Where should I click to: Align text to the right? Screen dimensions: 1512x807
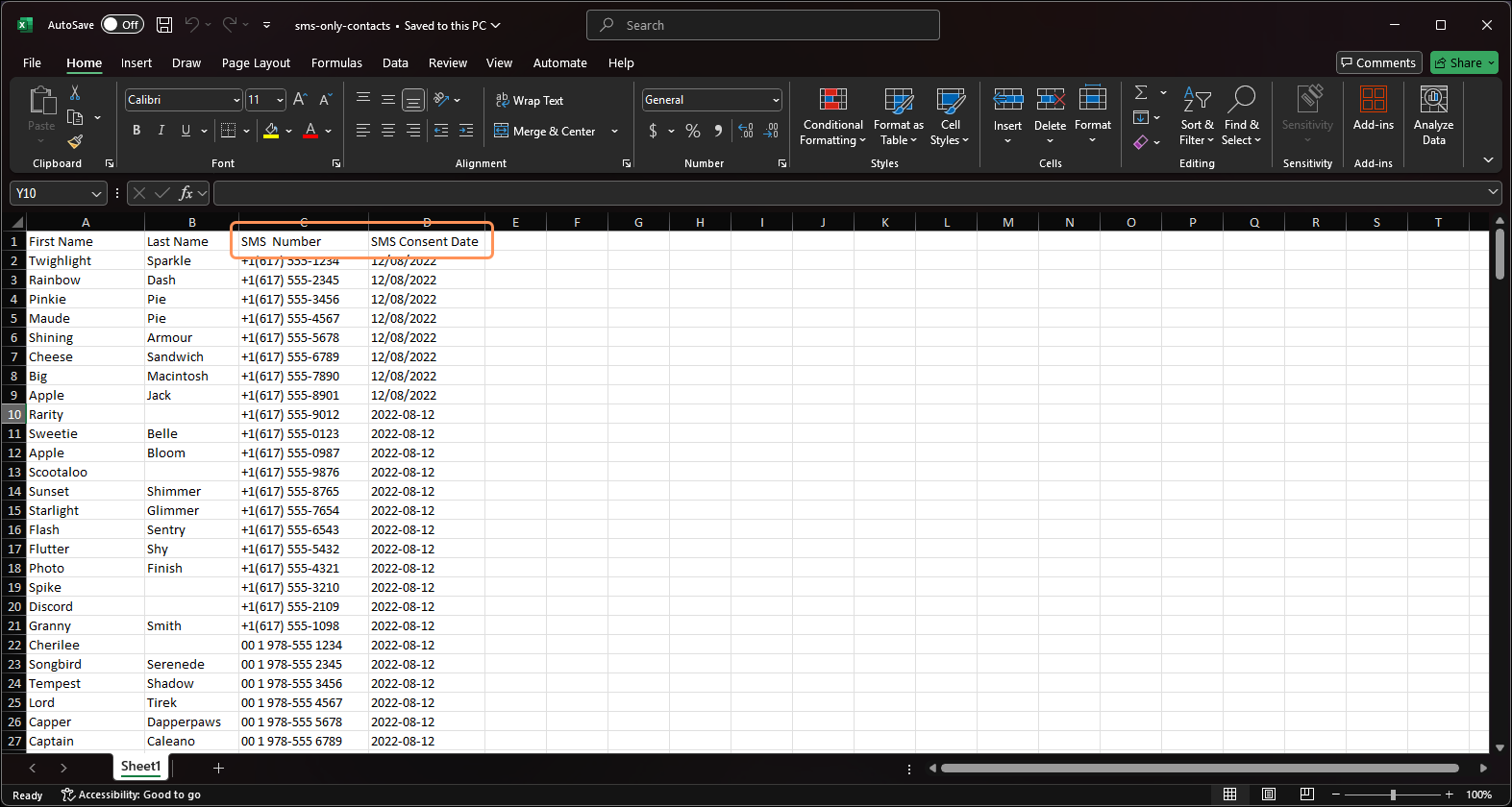(412, 131)
